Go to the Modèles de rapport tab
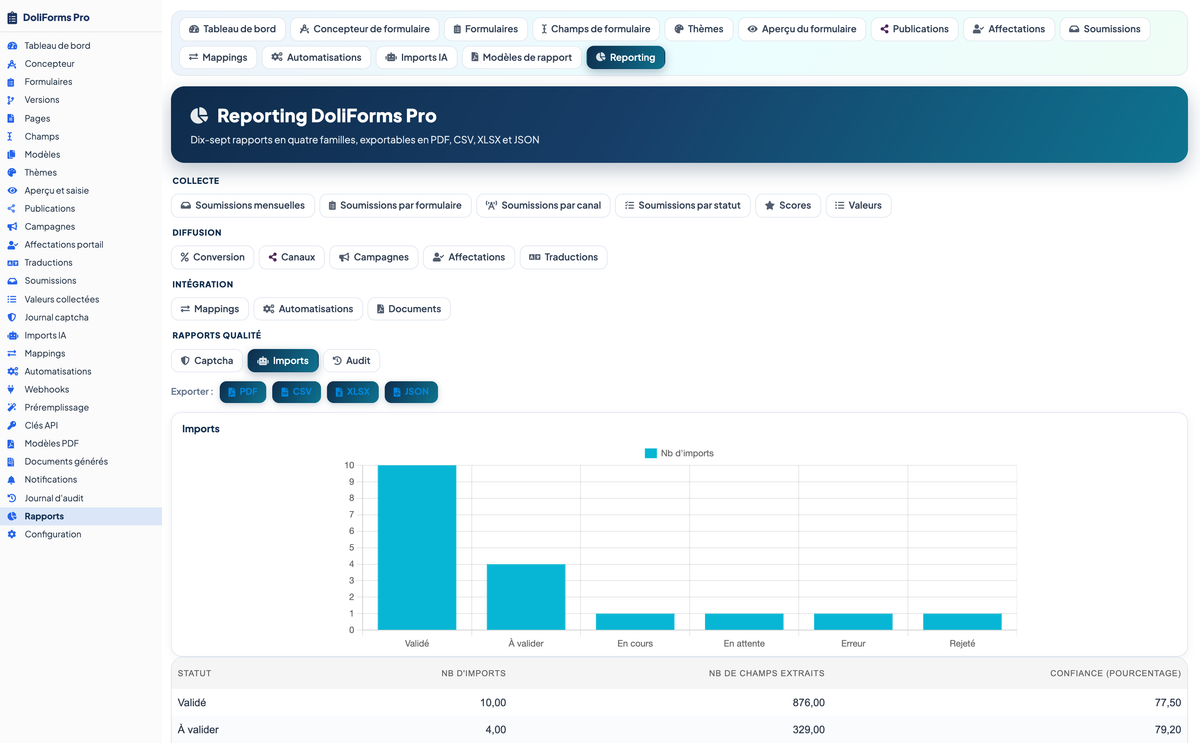 (x=521, y=58)
